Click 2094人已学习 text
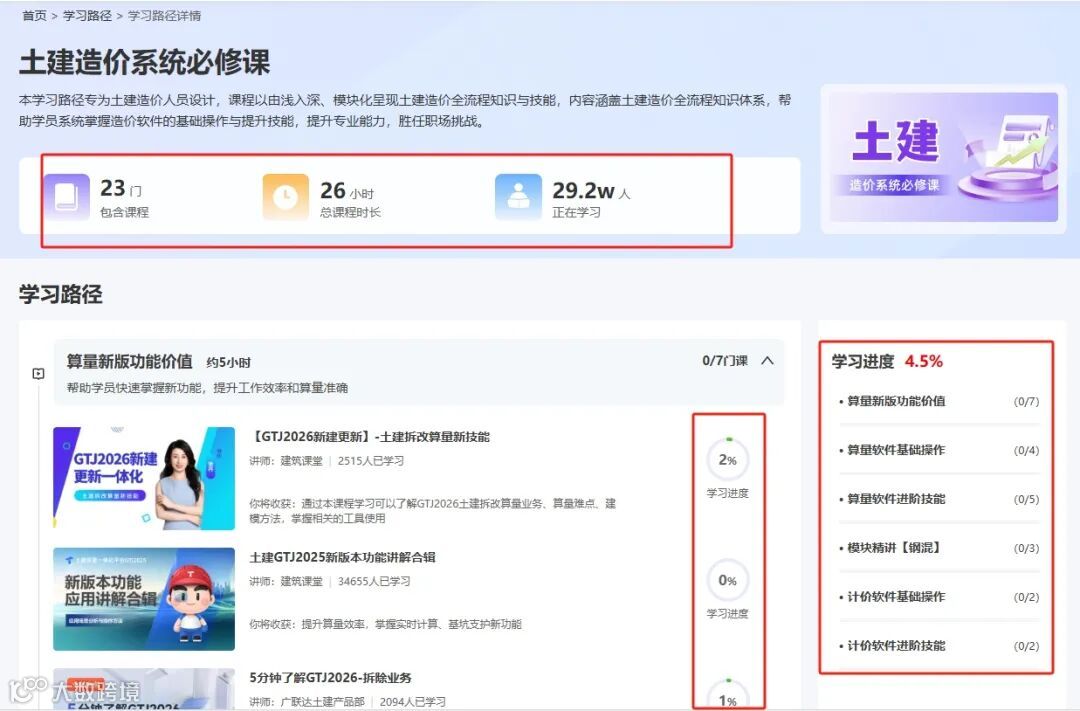 pos(413,701)
